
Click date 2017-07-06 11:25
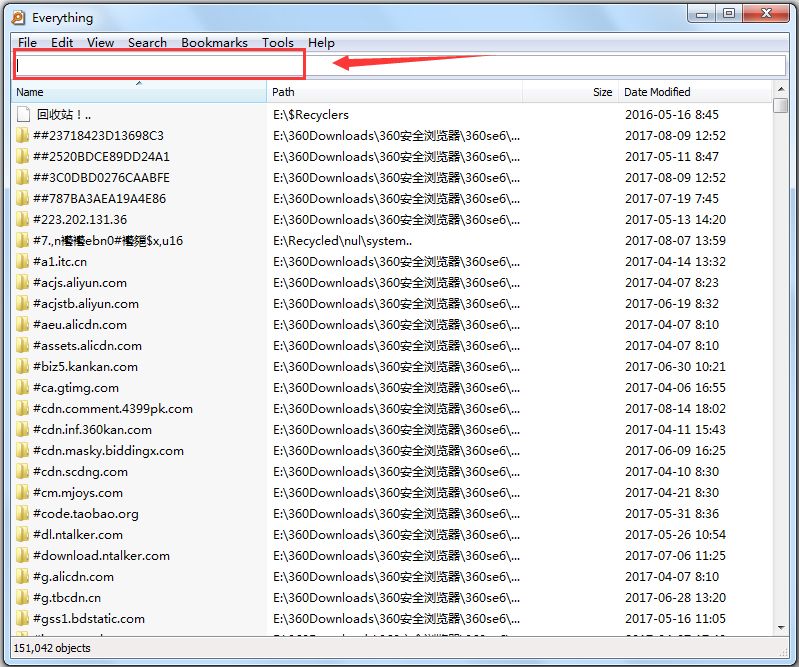[x=675, y=556]
